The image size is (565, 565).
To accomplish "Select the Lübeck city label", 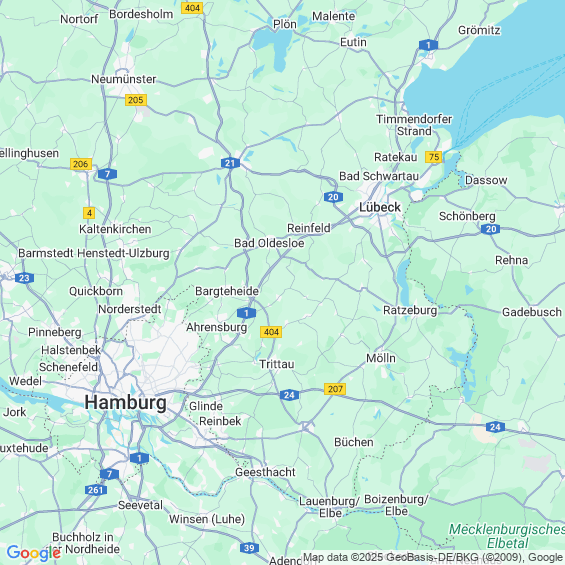I will (x=380, y=207).
